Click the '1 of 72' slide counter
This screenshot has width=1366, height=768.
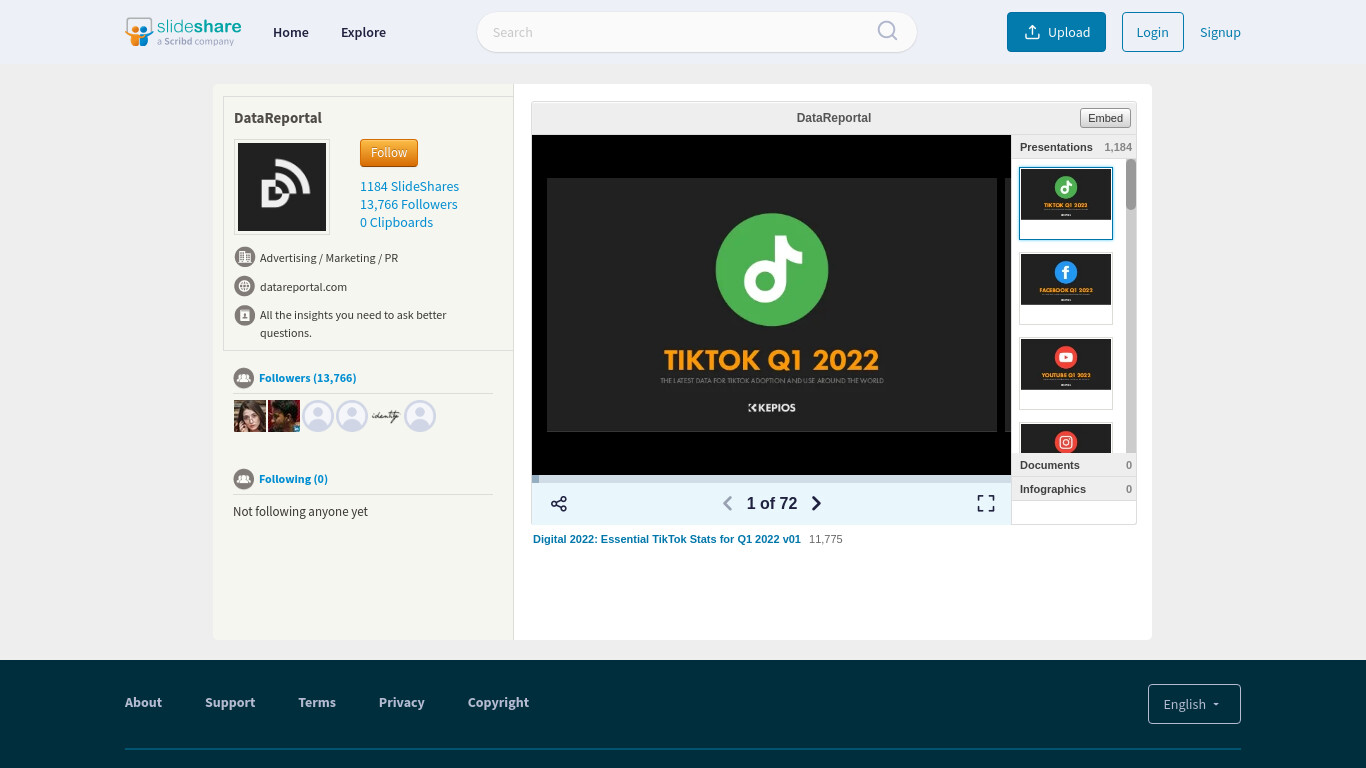772,503
